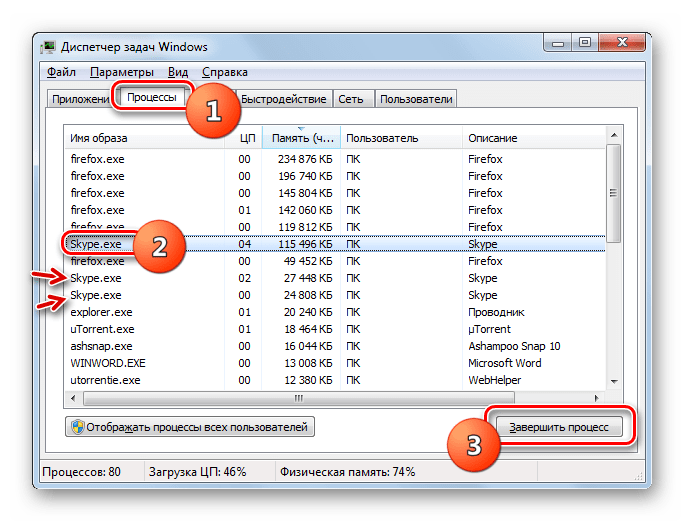The image size is (685, 522).
Task: Select the process row with 119 812 КБ
Action: [335, 227]
